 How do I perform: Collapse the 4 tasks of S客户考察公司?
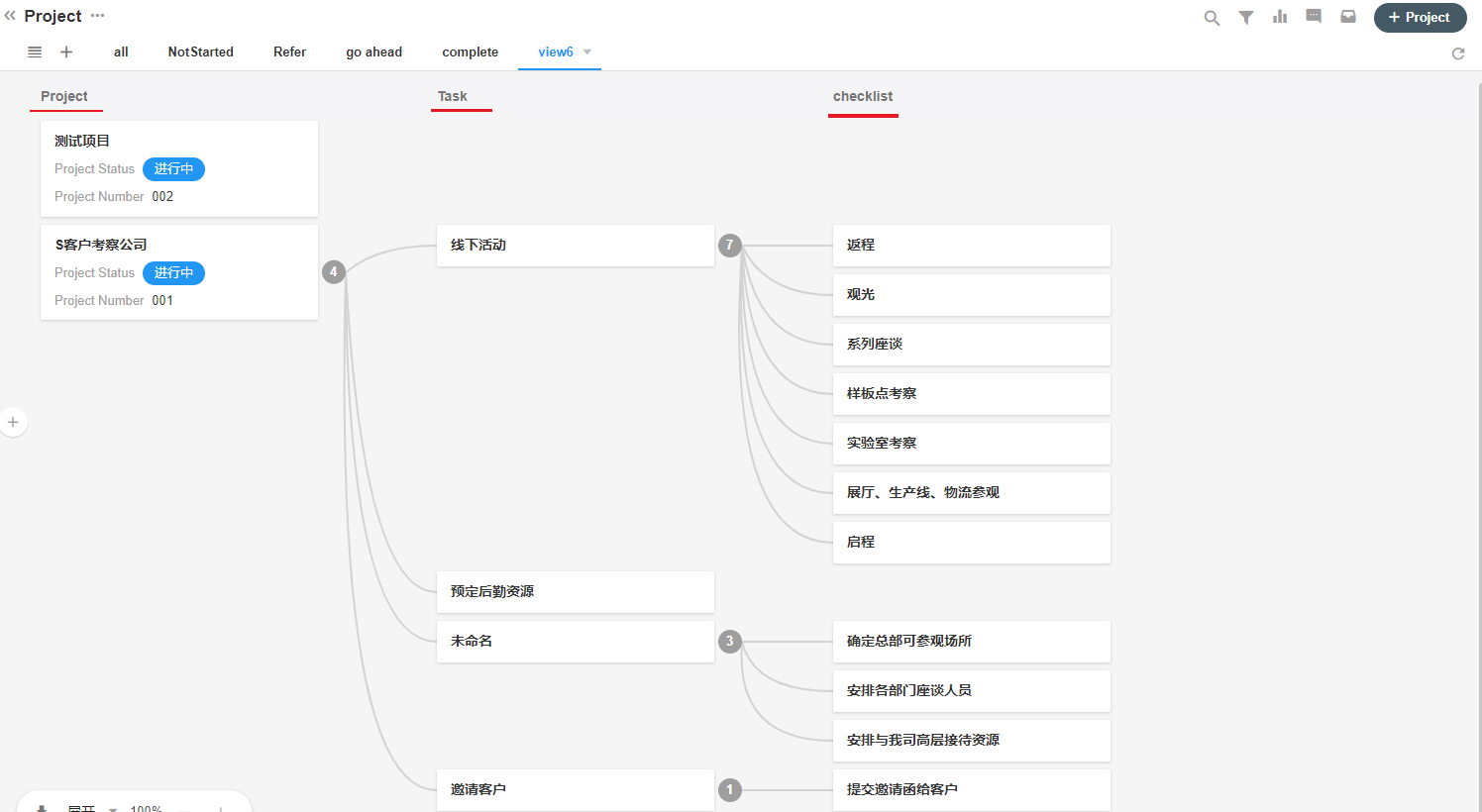(x=334, y=271)
